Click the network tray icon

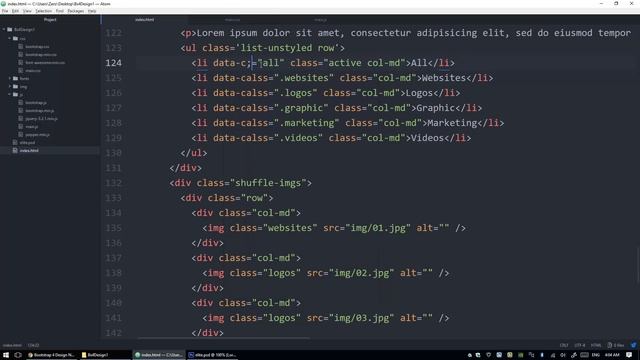(x=553, y=355)
